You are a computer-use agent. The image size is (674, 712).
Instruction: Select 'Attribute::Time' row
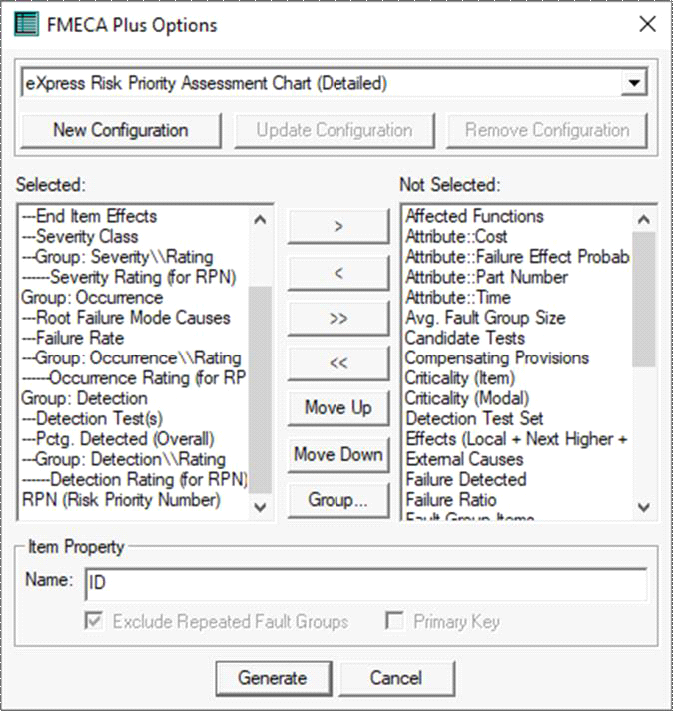click(517, 298)
